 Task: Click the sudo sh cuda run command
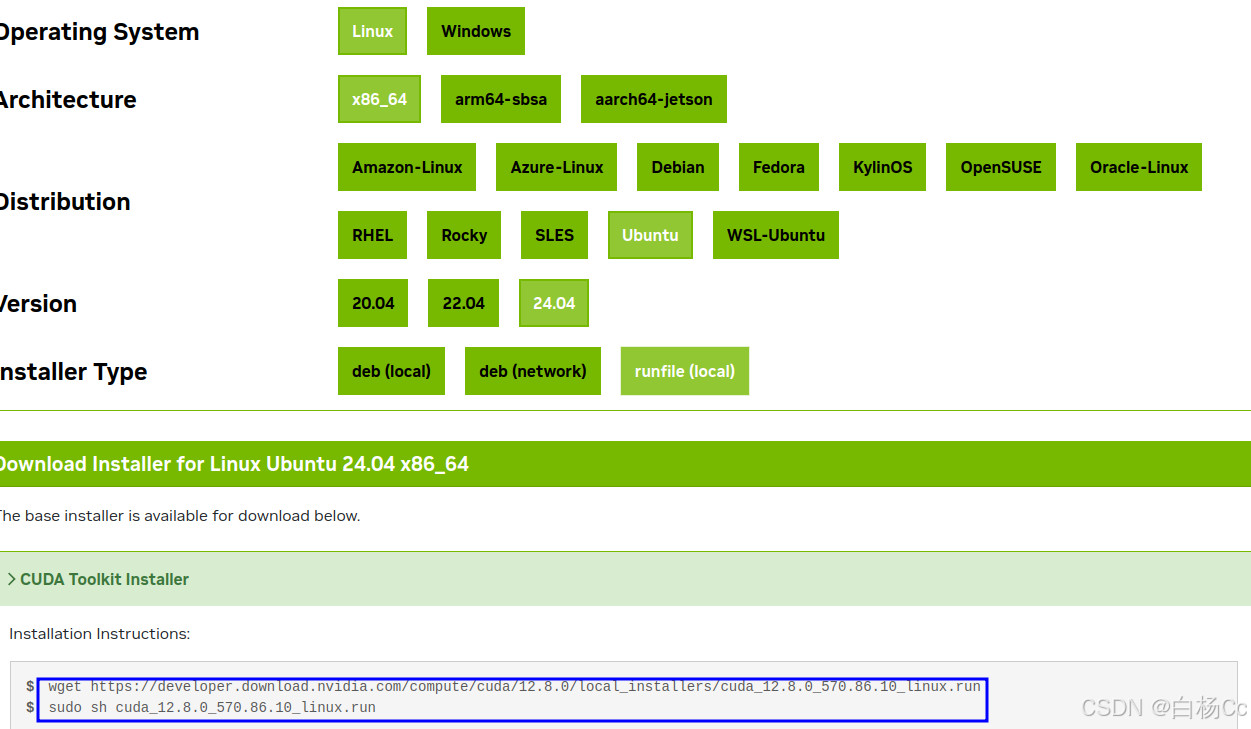click(x=212, y=708)
